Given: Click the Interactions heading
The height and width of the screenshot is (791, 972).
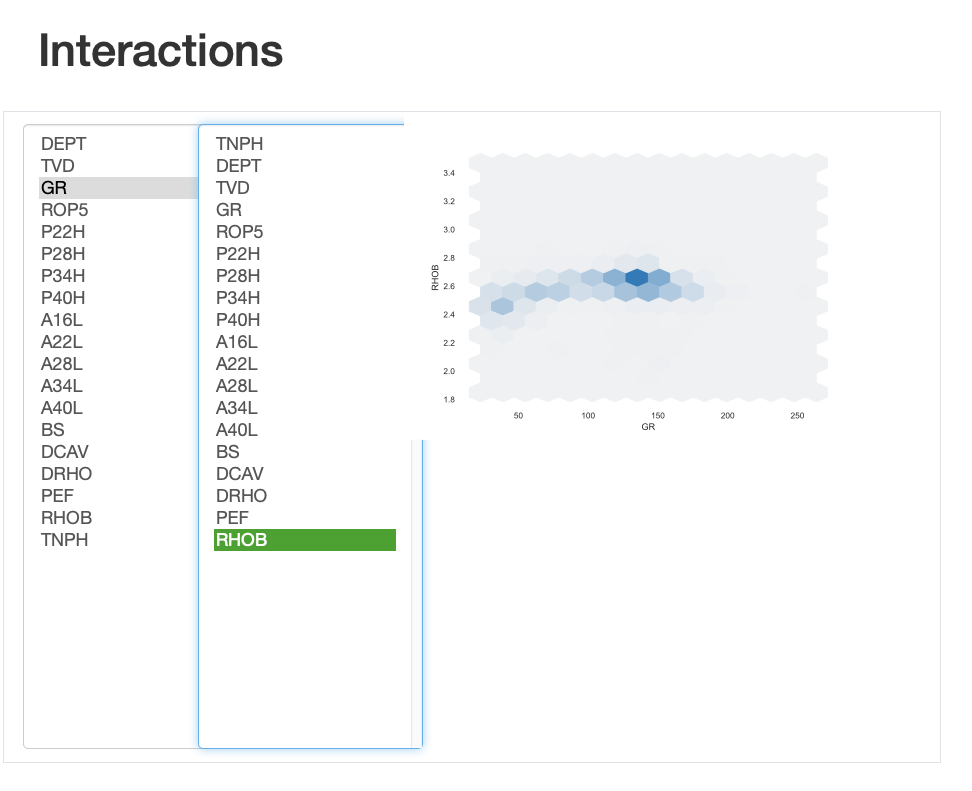Looking at the screenshot, I should 160,51.
